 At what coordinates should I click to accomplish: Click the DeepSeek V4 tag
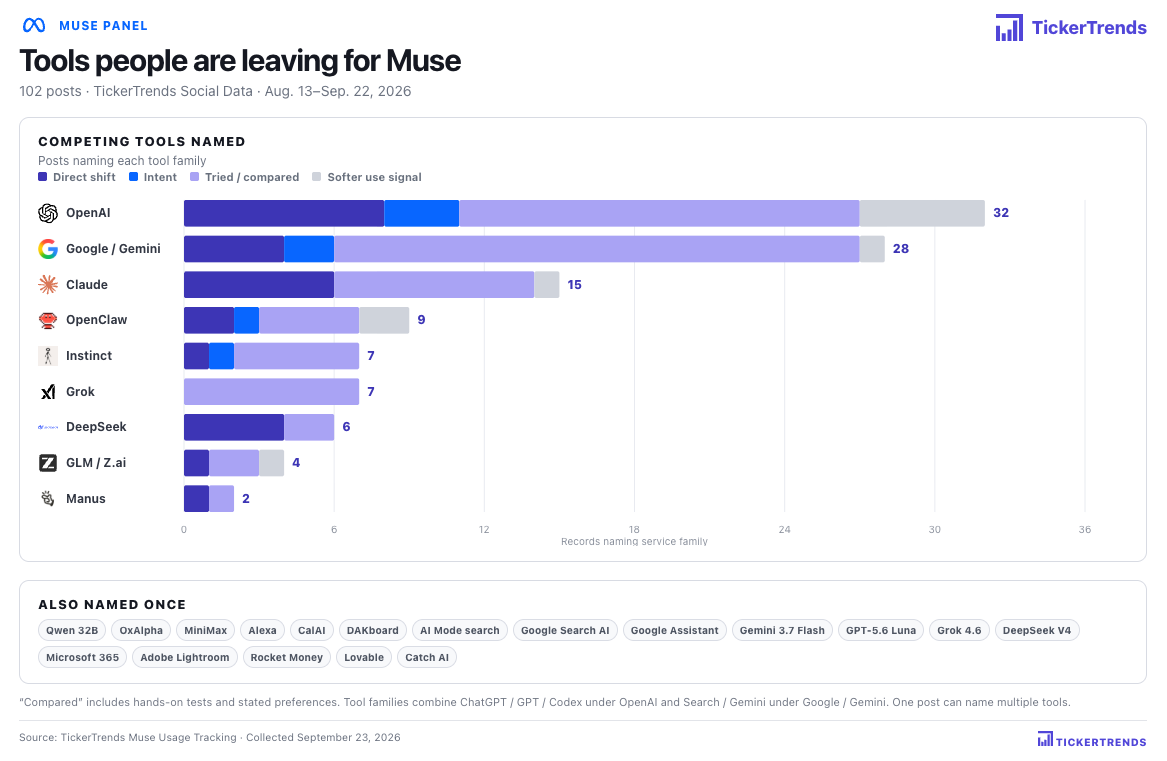[1037, 631]
